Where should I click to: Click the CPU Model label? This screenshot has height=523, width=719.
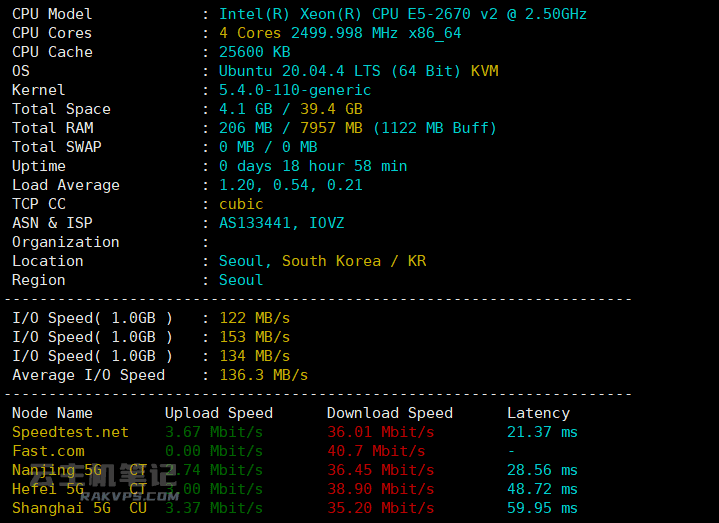[x=52, y=14]
